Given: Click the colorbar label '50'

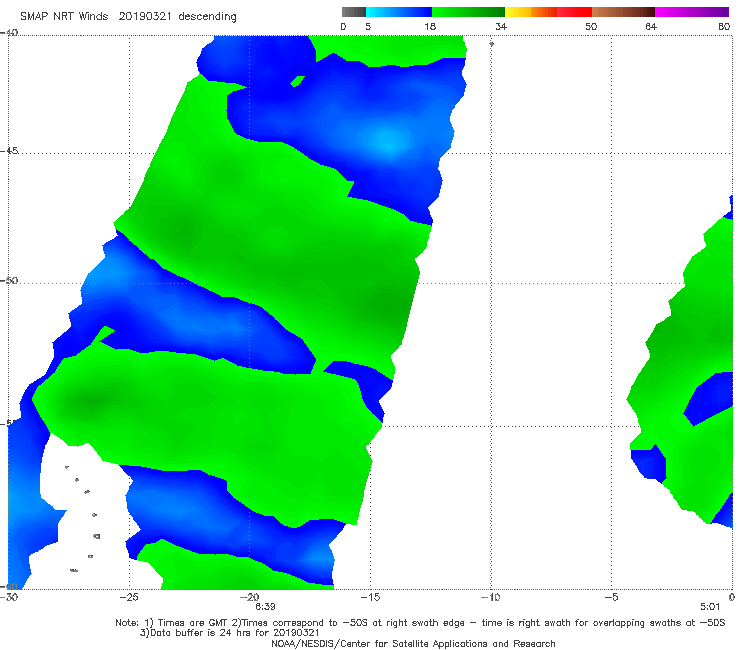Looking at the screenshot, I should [x=591, y=26].
